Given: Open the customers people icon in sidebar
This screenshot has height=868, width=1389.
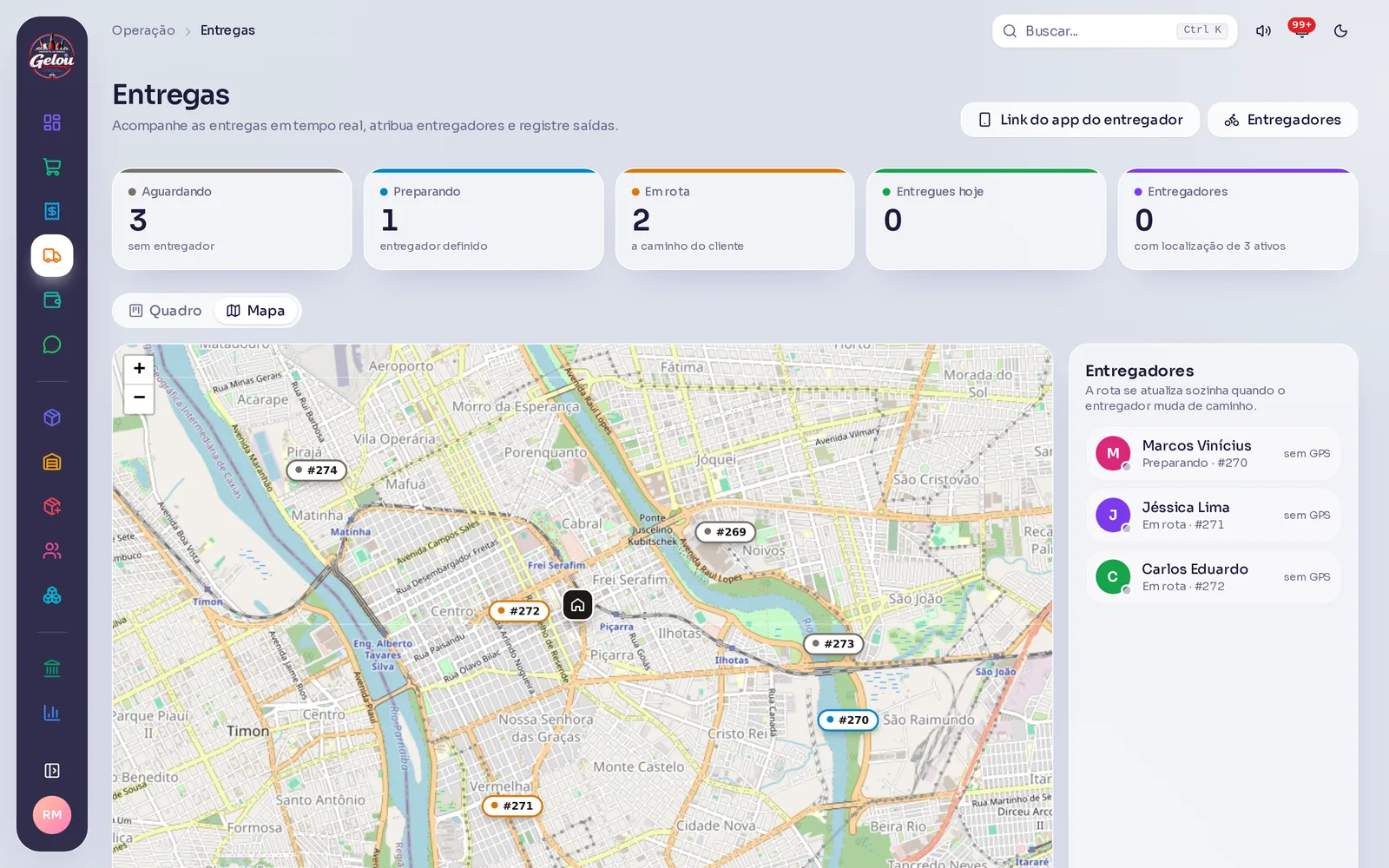Looking at the screenshot, I should pyautogui.click(x=52, y=551).
